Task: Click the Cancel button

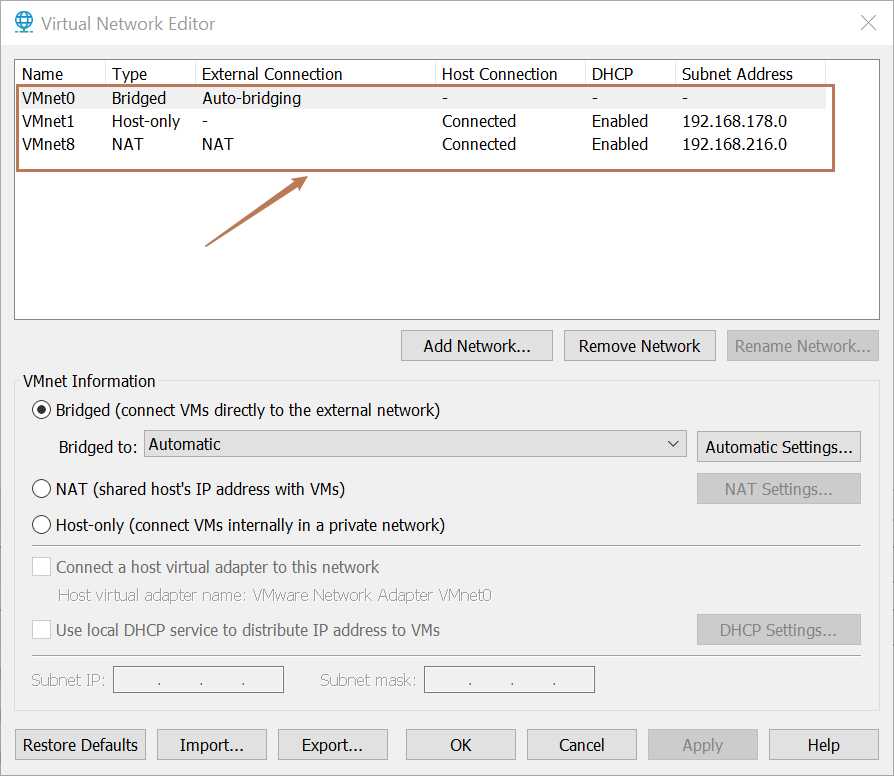Action: tap(582, 745)
